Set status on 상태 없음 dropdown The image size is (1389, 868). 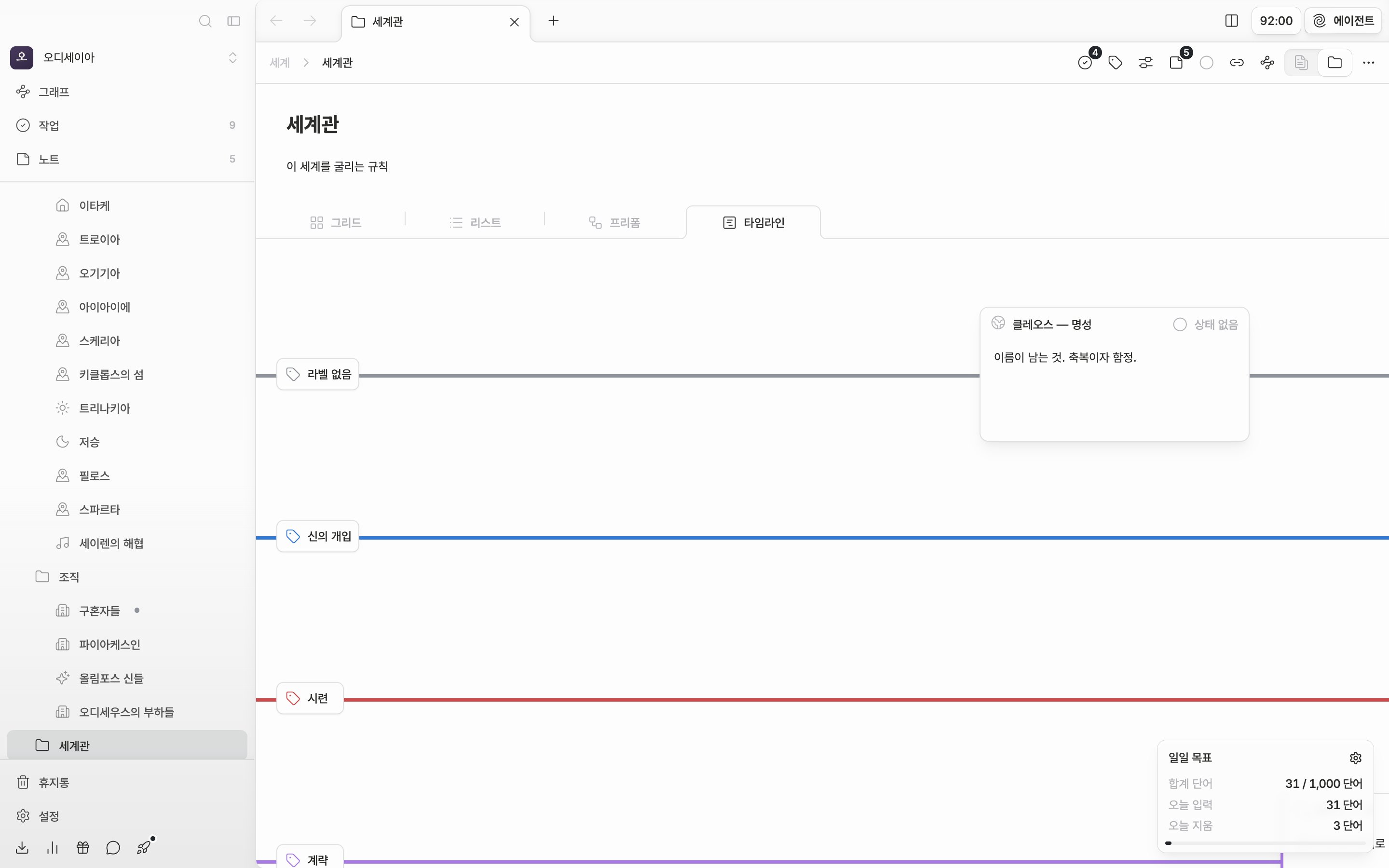[x=1206, y=325]
